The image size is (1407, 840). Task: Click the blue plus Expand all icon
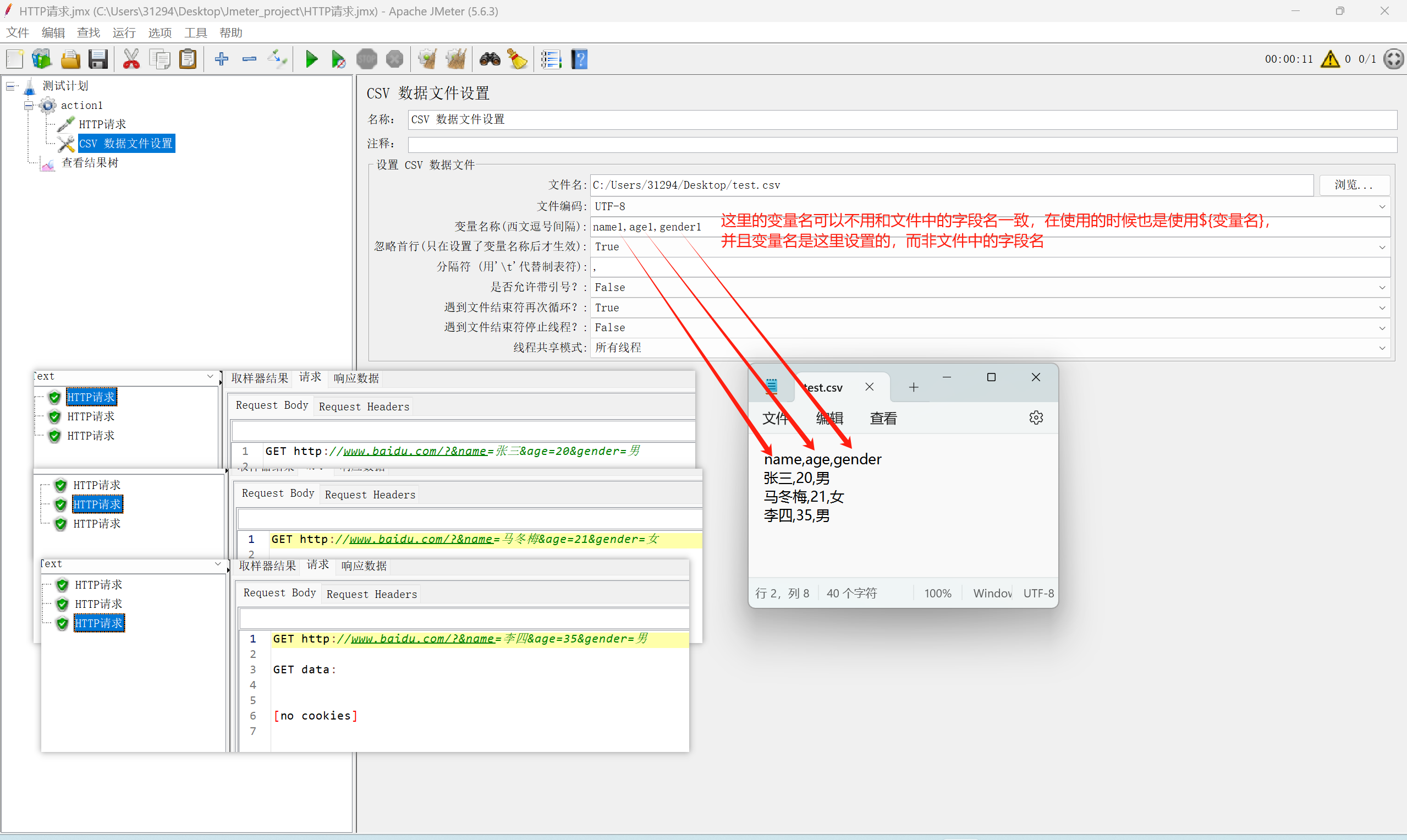pos(221,59)
